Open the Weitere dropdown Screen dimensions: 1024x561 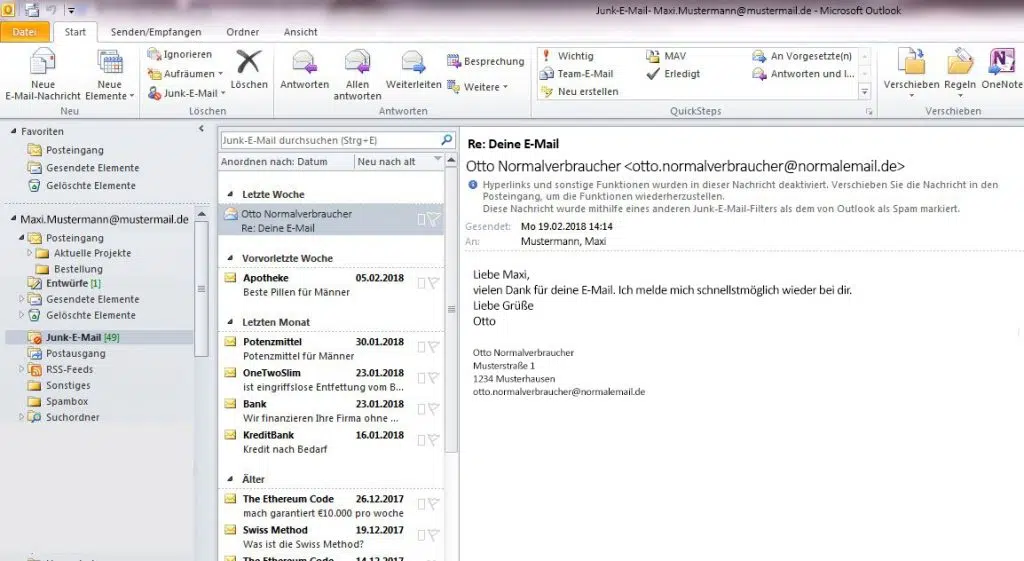click(477, 86)
